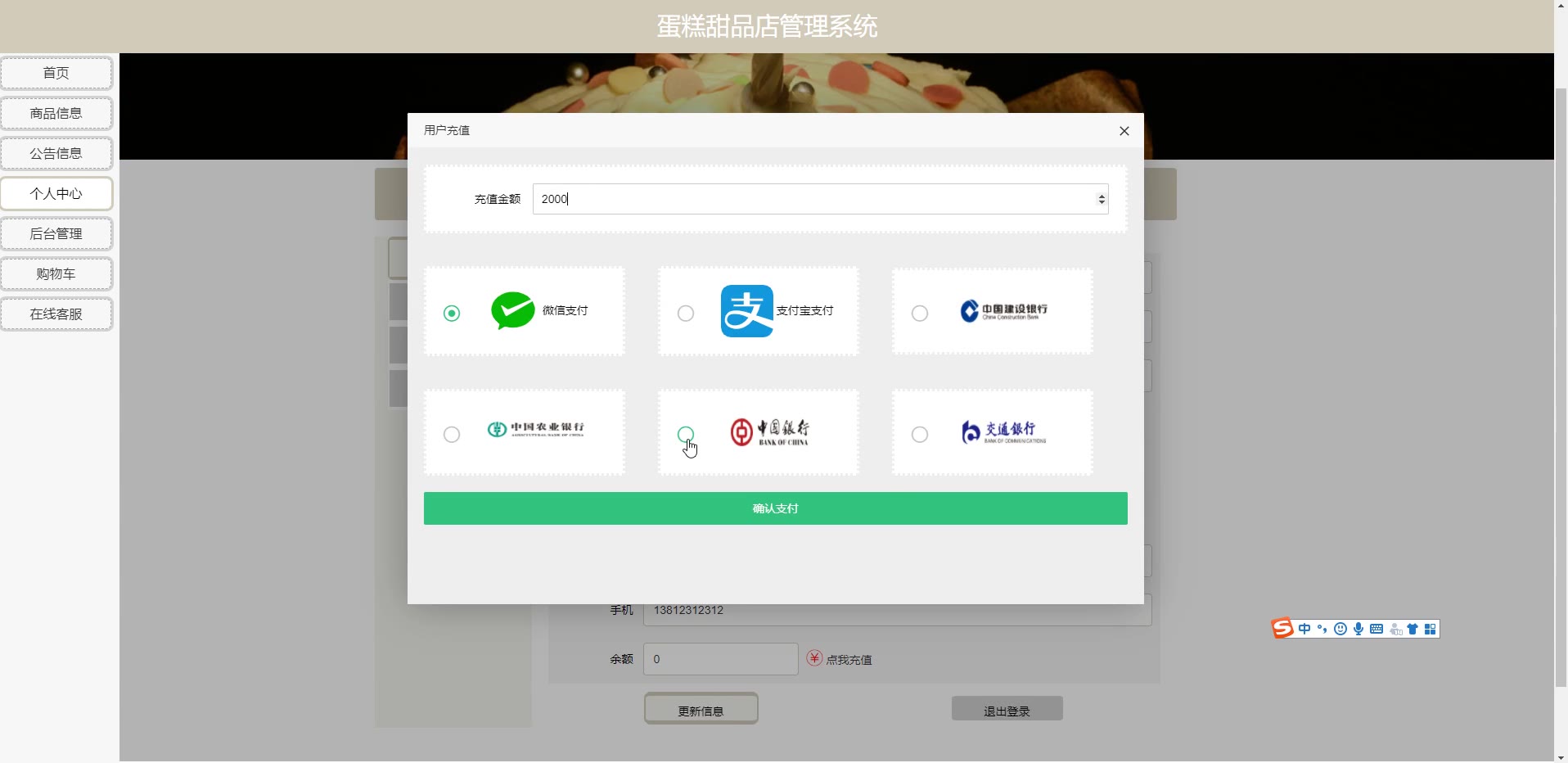Open the emoji smiley panel in Sogou toolbar

pos(1340,629)
